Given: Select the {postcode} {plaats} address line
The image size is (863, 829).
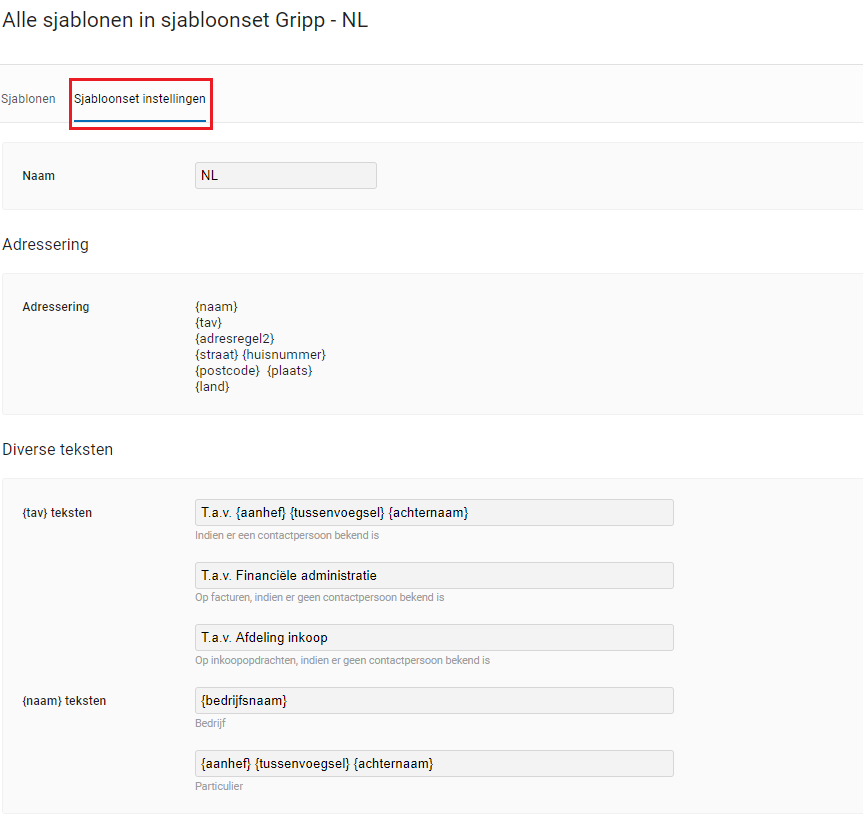Looking at the screenshot, I should (x=254, y=370).
